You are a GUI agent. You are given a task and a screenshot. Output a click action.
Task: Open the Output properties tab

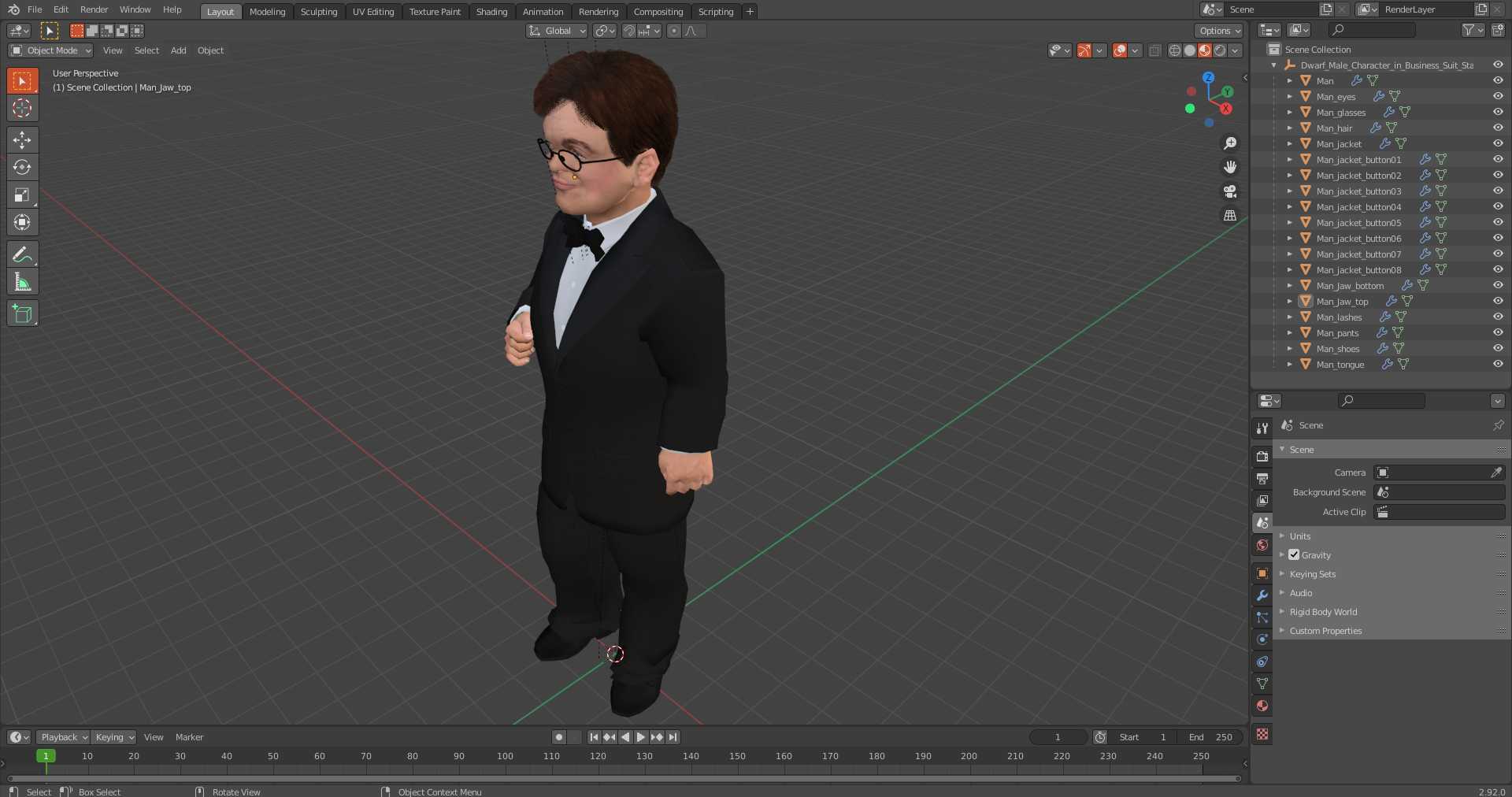point(1262,479)
